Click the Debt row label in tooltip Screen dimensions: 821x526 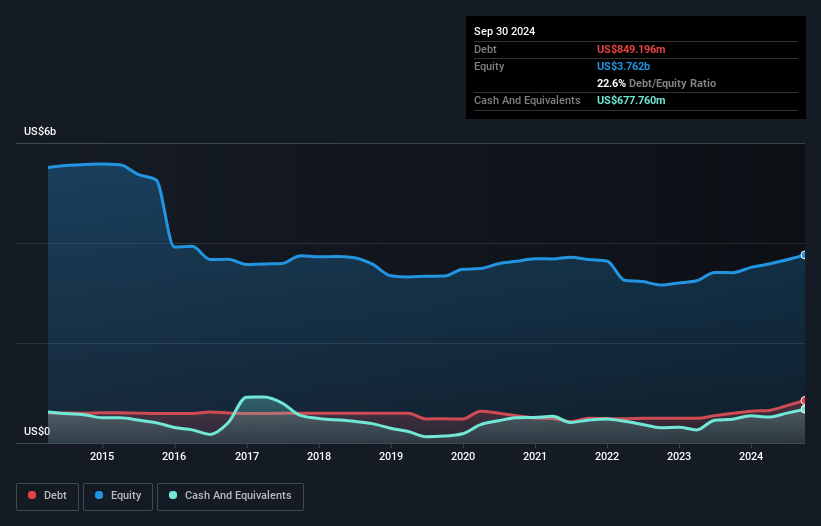coord(485,49)
